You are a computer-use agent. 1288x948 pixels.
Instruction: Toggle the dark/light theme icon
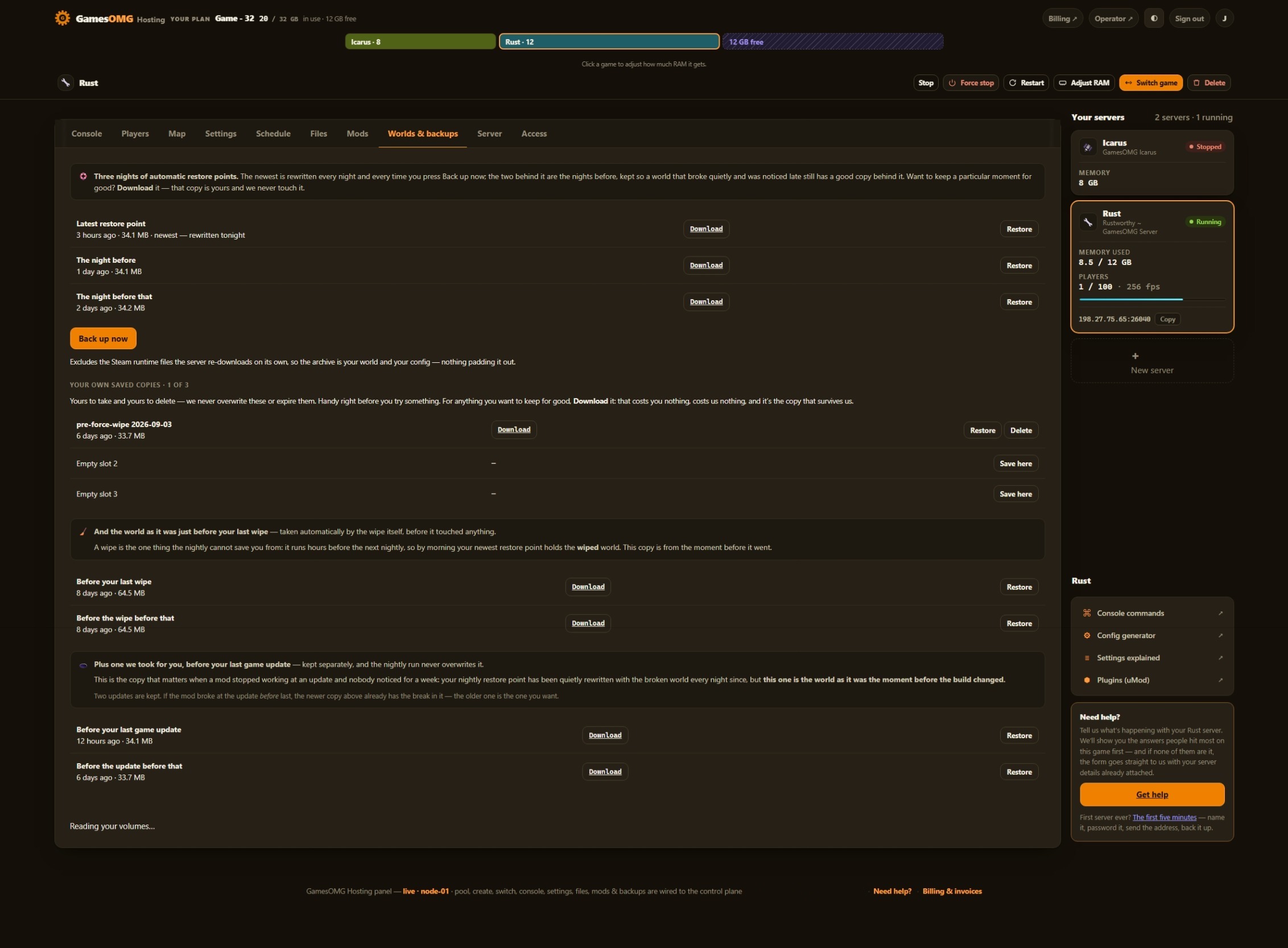click(x=1154, y=18)
